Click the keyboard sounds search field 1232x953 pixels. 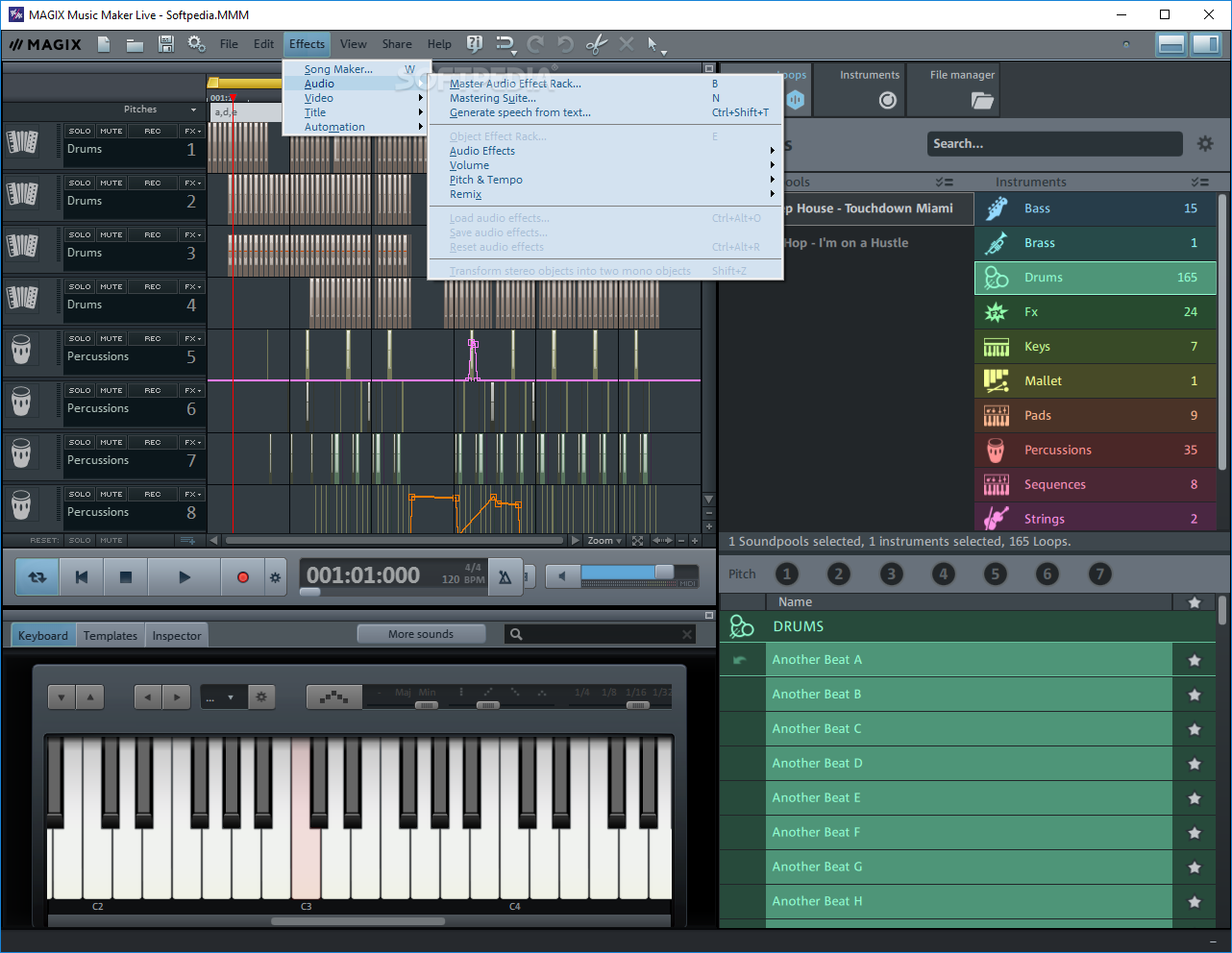(600, 634)
